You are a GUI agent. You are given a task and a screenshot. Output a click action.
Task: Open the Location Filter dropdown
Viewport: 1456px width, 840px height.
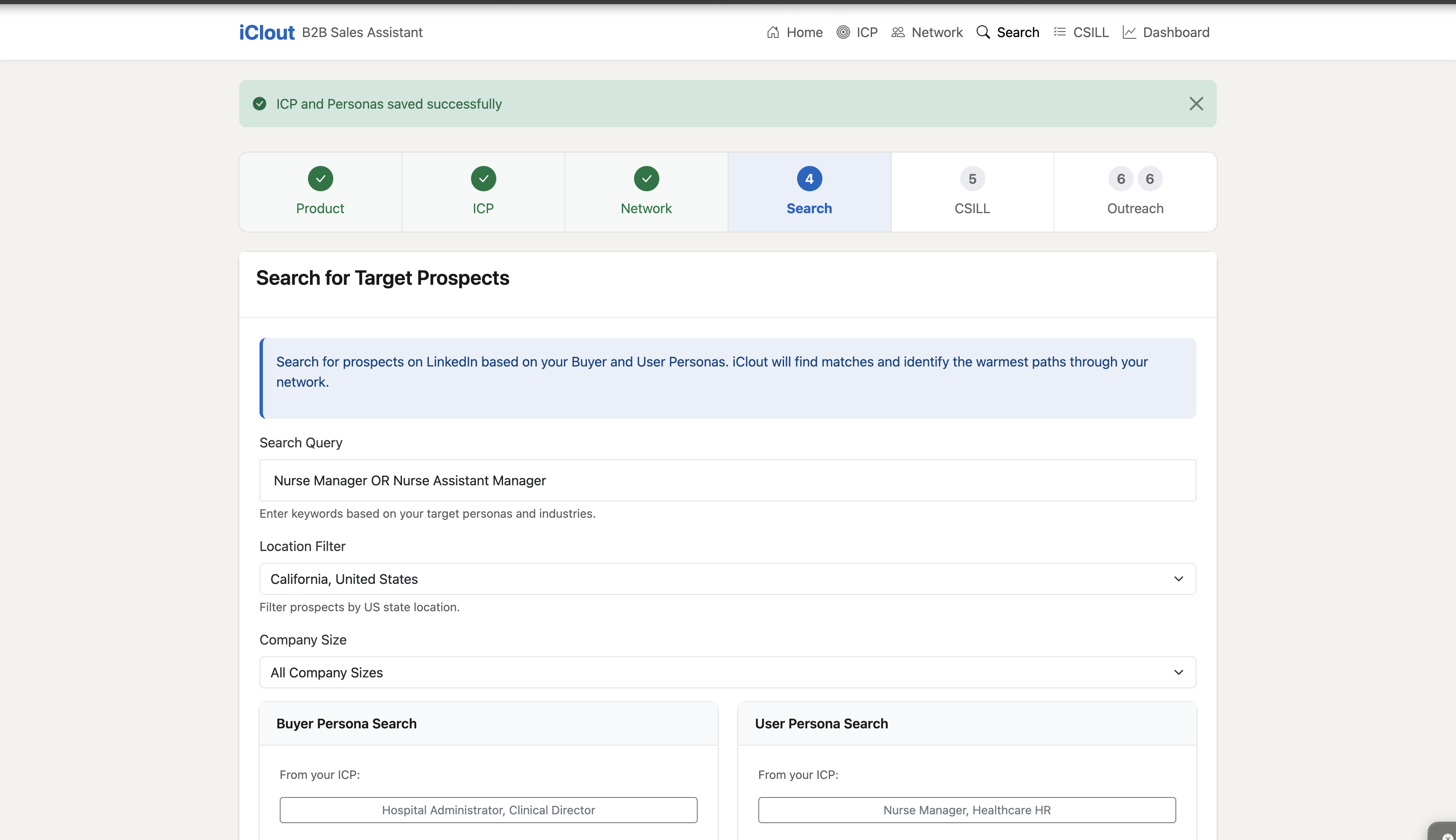727,579
